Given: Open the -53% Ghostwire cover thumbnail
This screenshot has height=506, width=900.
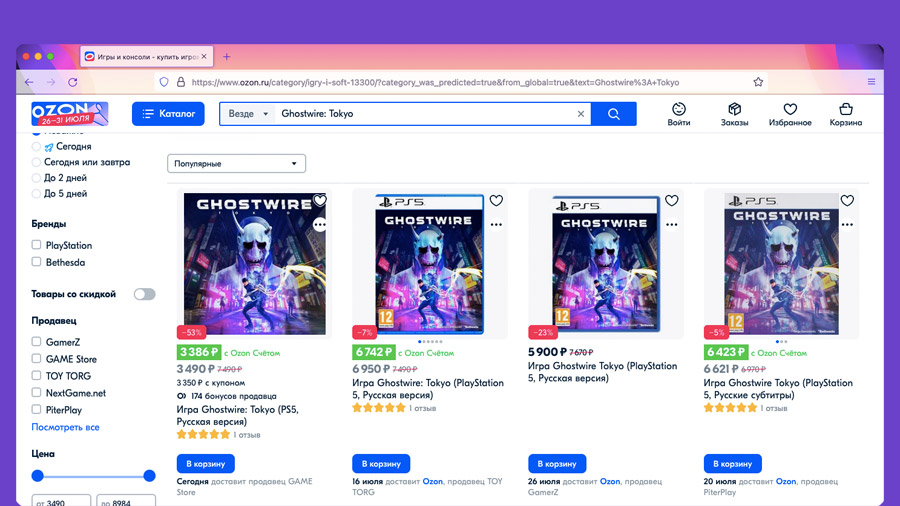Looking at the screenshot, I should coord(254,263).
